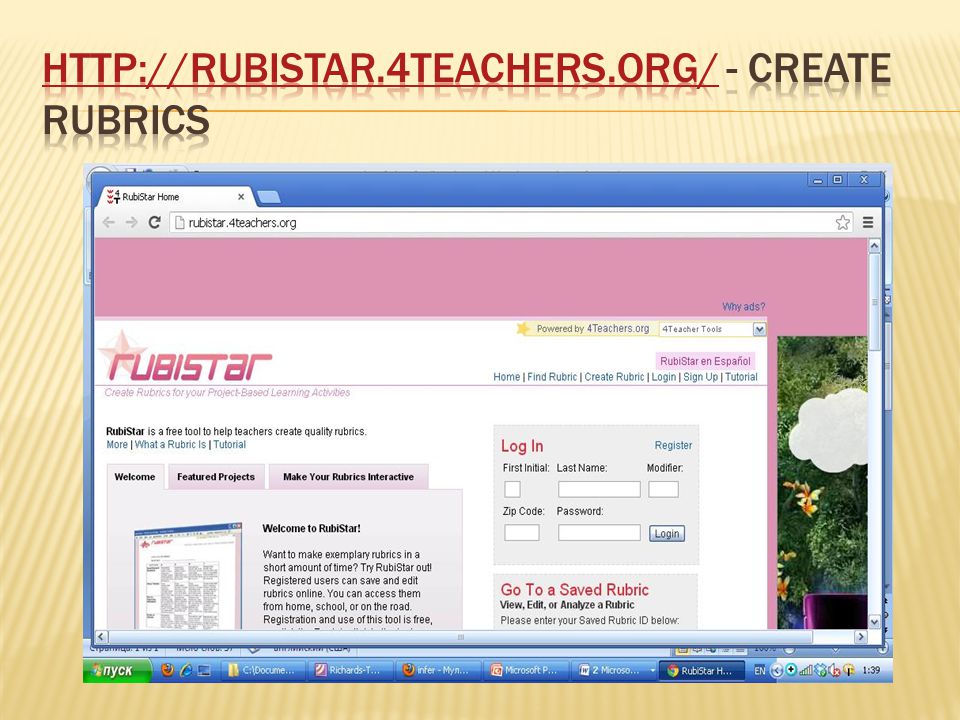Launch Internet Explorer from quick launch

(186, 670)
